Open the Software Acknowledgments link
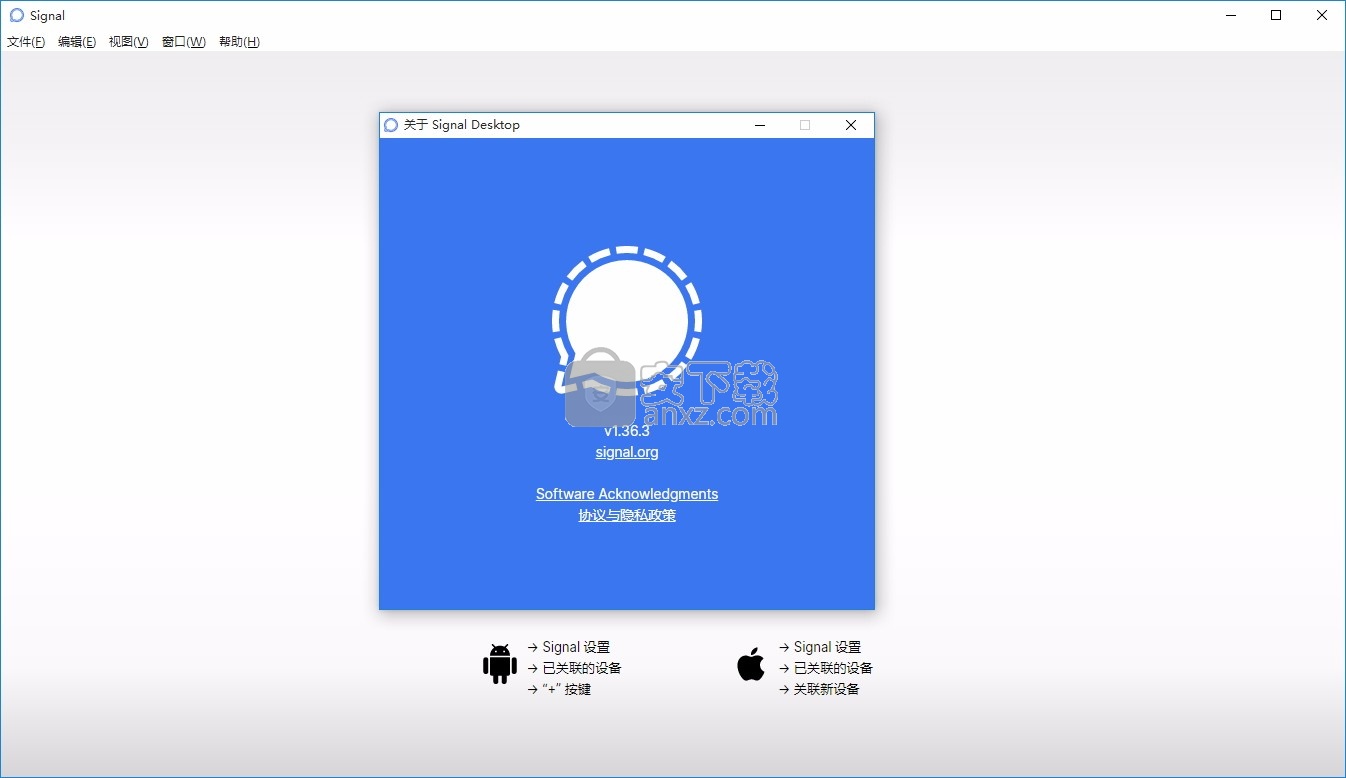 point(627,494)
